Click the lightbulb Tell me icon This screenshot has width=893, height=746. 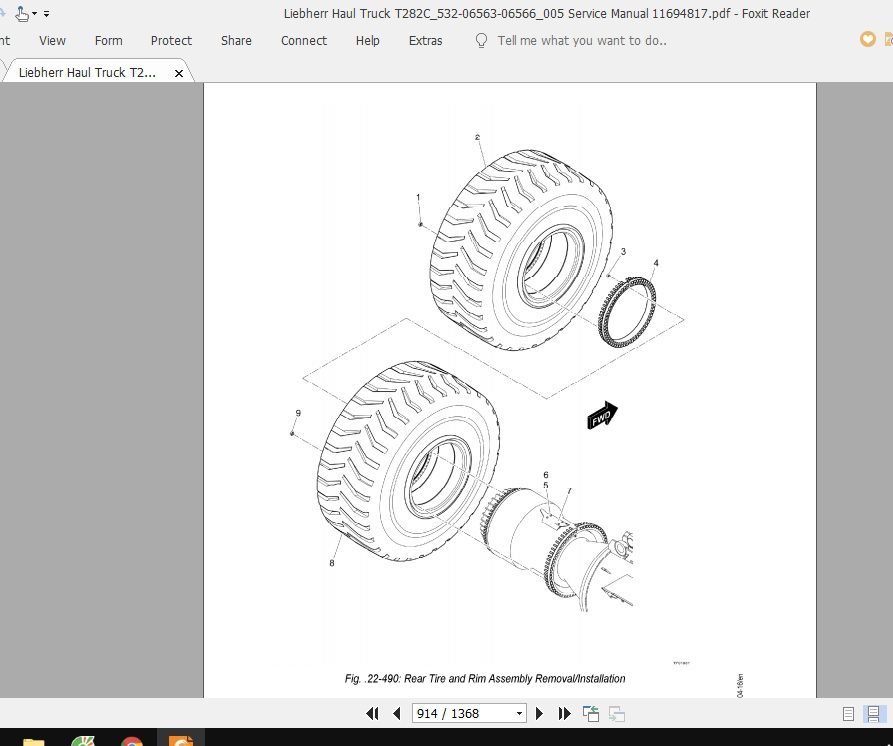[481, 40]
